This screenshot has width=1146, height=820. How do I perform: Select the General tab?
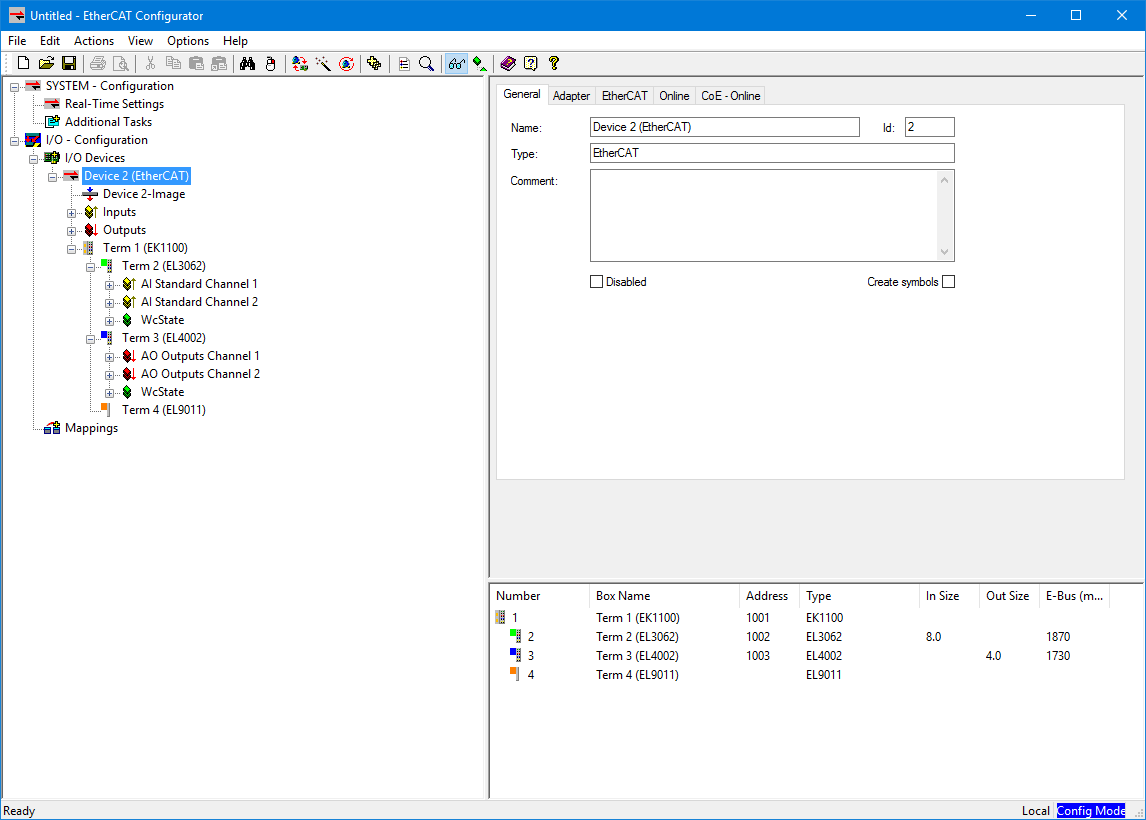pos(522,94)
